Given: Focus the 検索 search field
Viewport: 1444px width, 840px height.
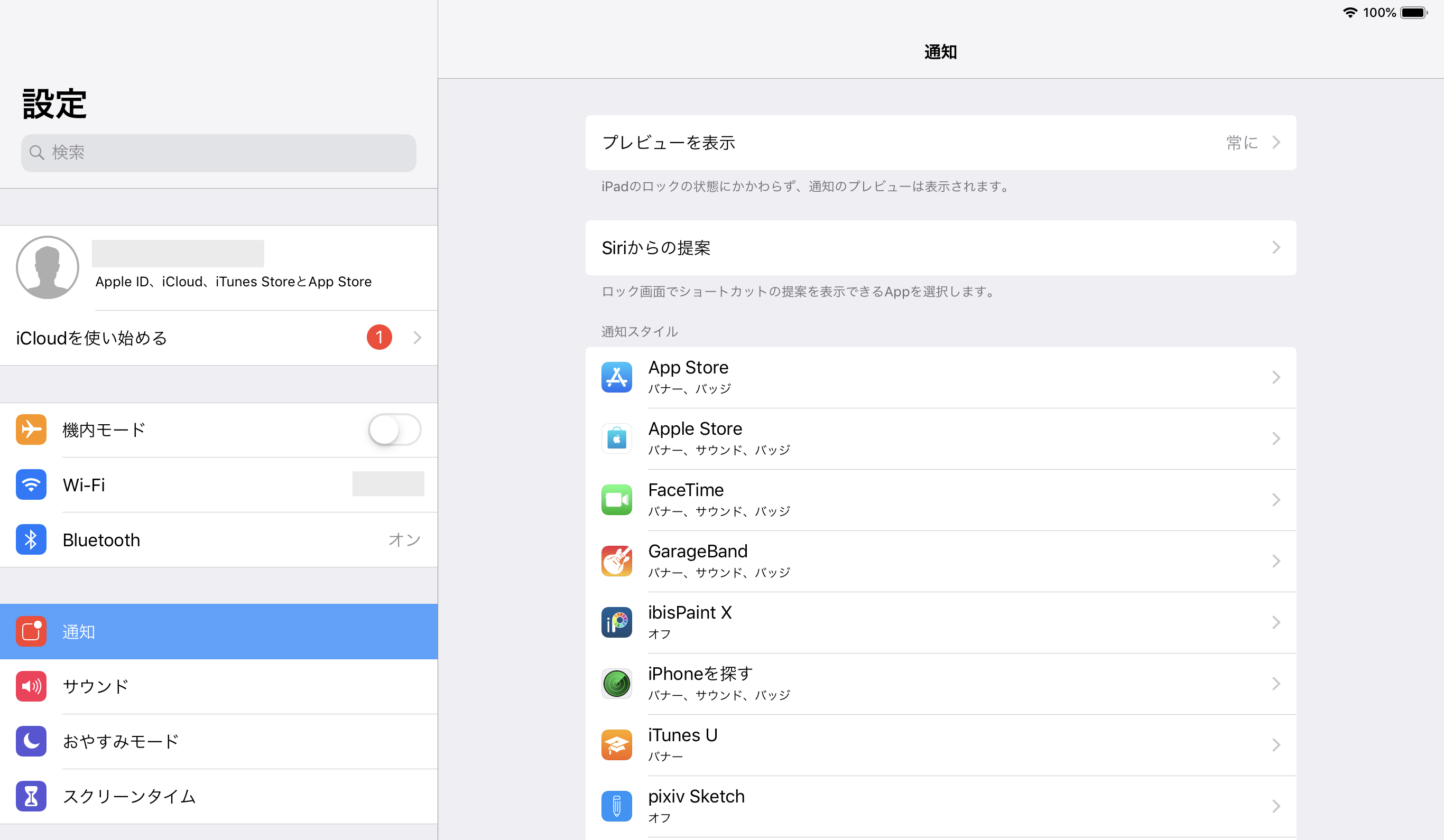Looking at the screenshot, I should coord(219,153).
